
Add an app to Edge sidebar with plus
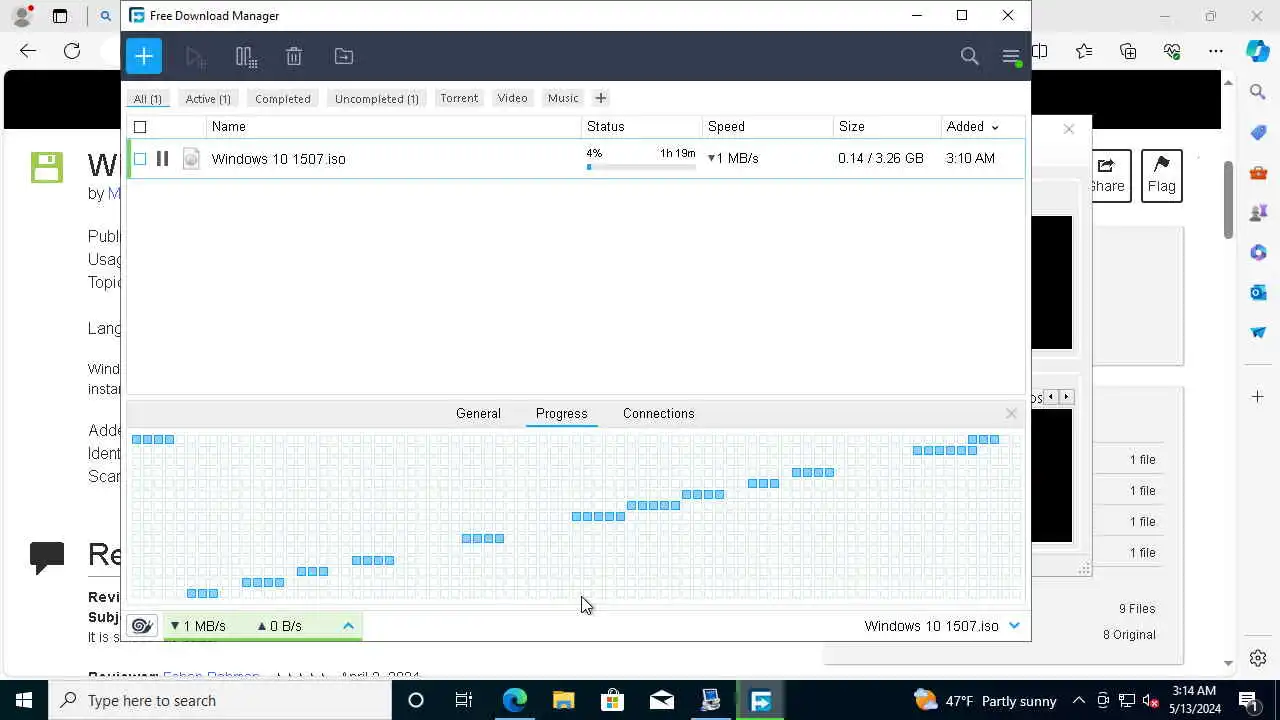coord(1258,397)
